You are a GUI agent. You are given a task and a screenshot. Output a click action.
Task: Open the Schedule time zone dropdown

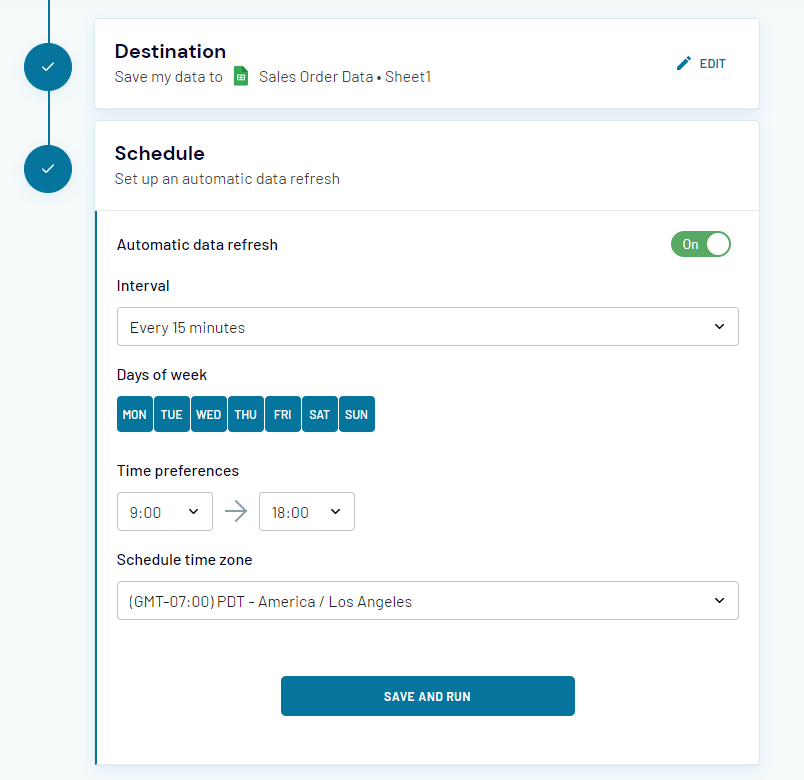pos(428,600)
